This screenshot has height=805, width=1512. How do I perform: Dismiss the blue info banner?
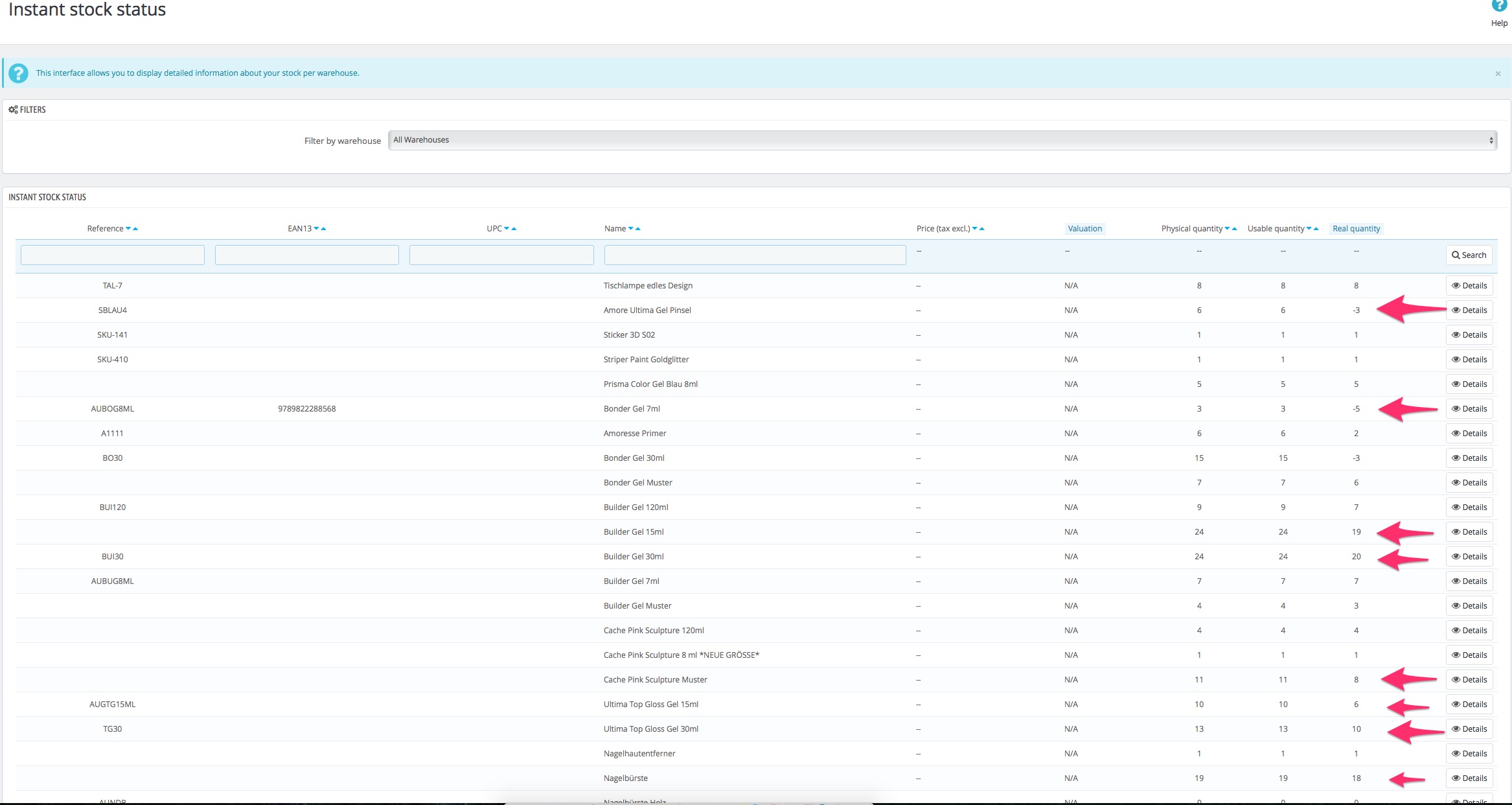1498,74
